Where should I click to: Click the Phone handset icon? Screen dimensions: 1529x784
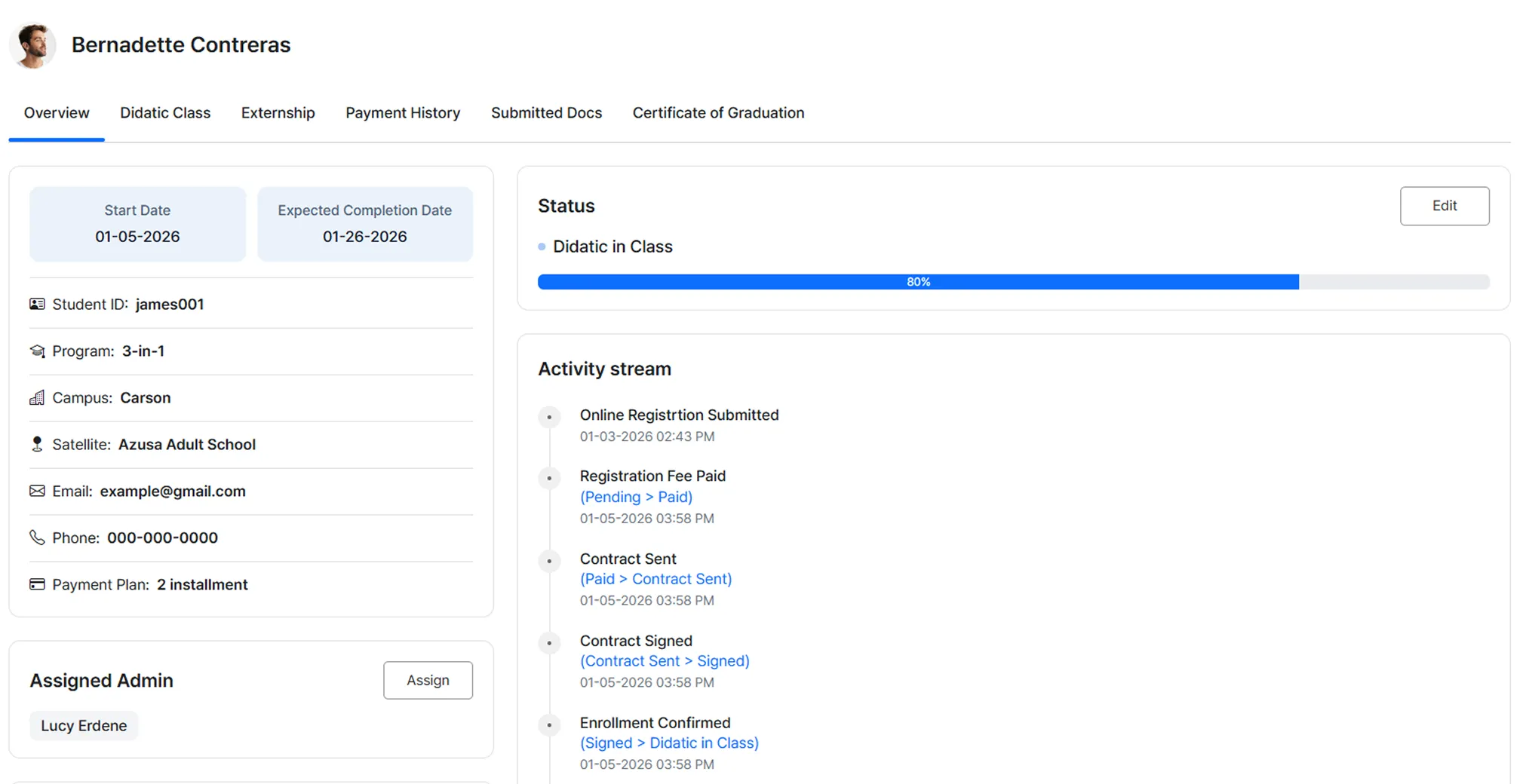37,537
